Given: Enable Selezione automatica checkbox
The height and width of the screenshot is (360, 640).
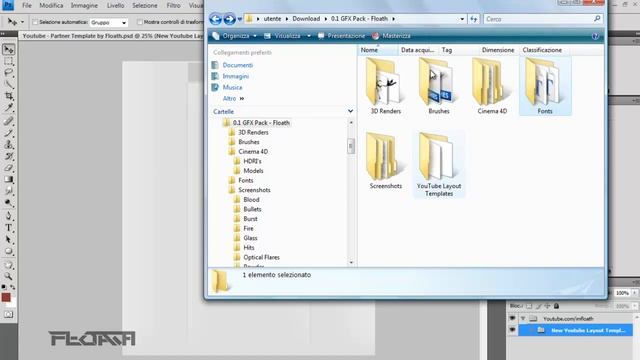Looking at the screenshot, I should (35, 22).
